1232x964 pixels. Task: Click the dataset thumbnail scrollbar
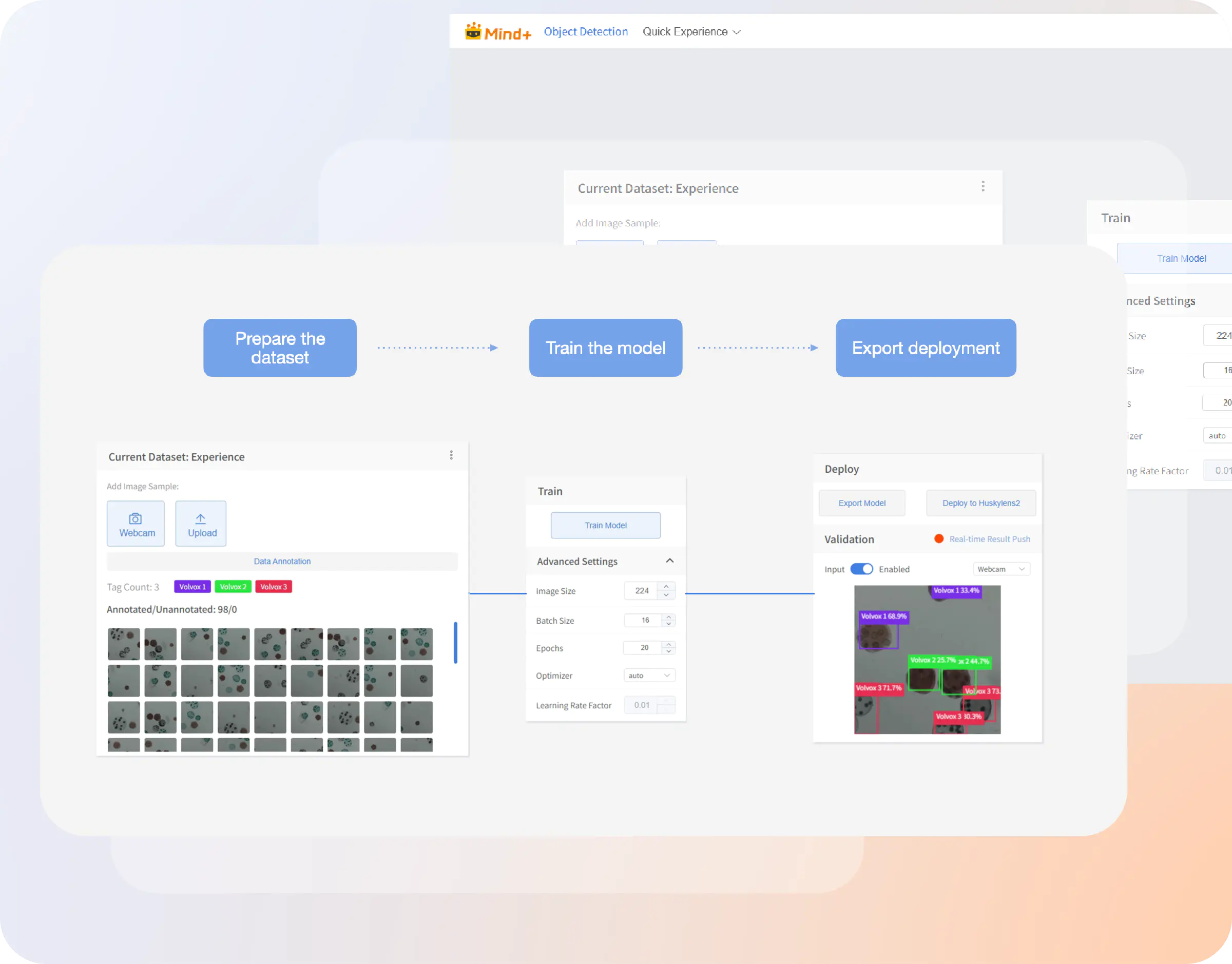455,643
